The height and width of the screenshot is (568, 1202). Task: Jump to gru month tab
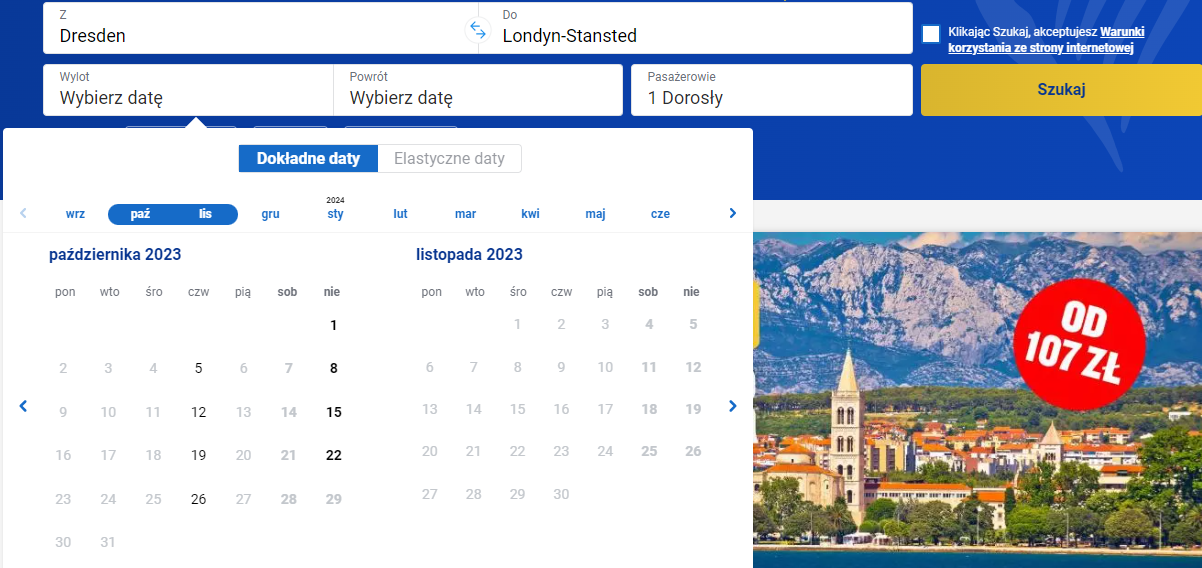coord(270,214)
